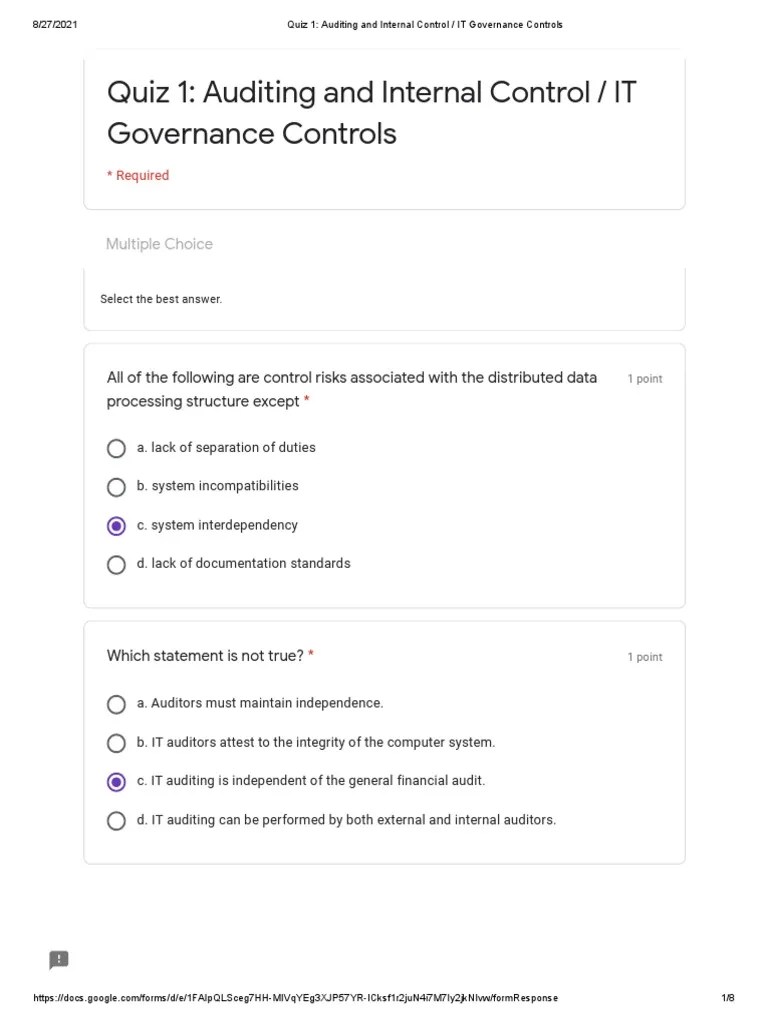Select "d. IT auditing can be performed by both auditors"
768x1024 pixels.
116,820
